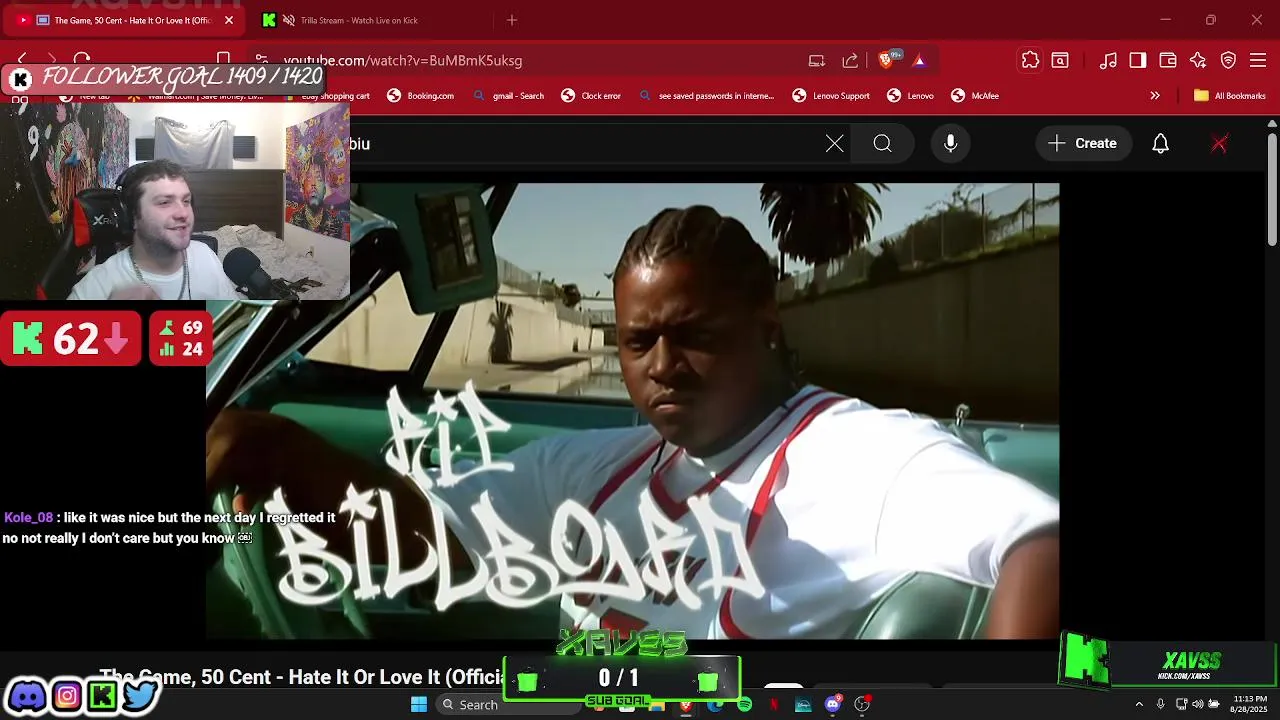Toggle the browser sidebar panel icon

click(1138, 60)
